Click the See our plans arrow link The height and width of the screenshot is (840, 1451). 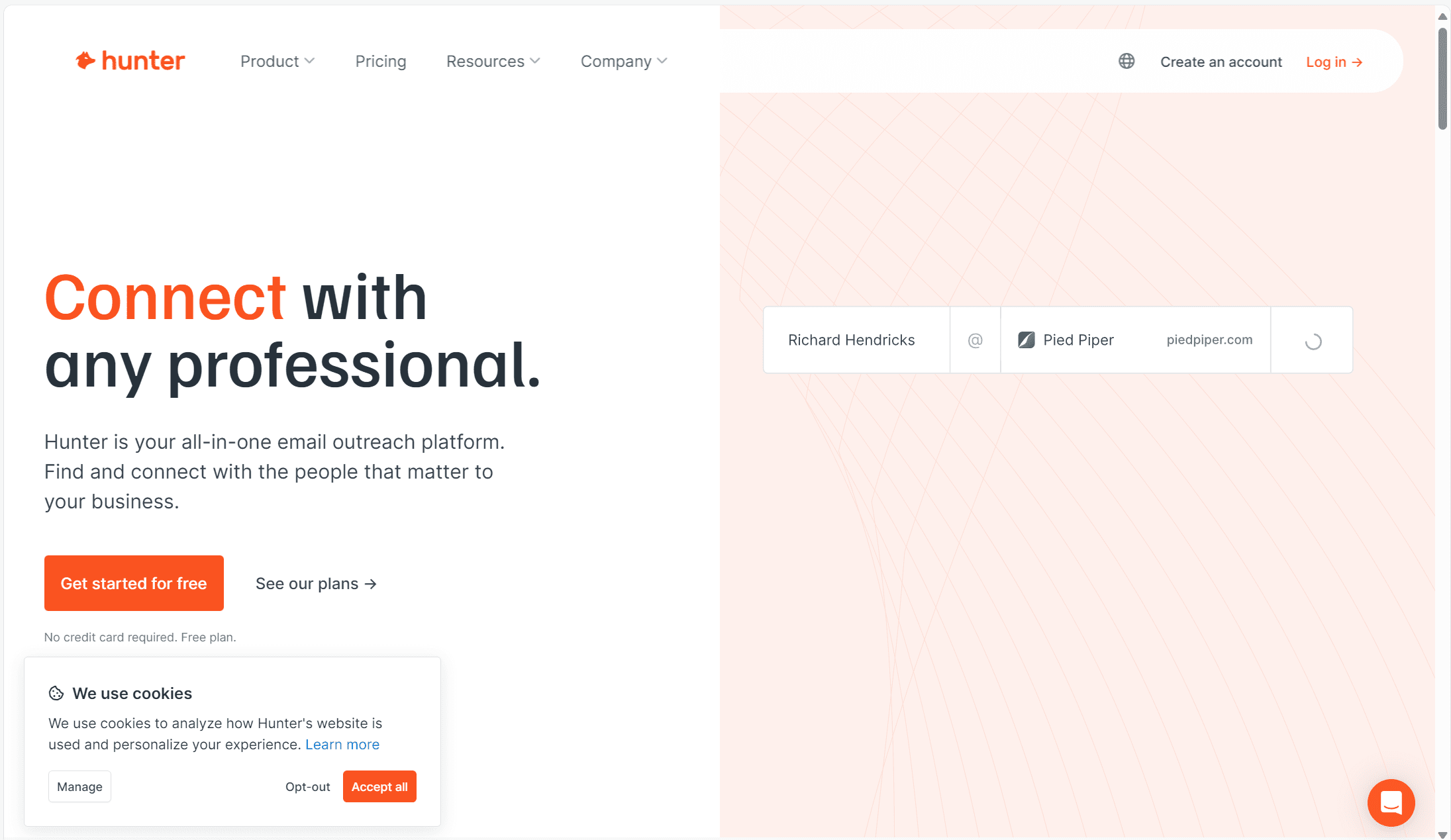point(315,583)
